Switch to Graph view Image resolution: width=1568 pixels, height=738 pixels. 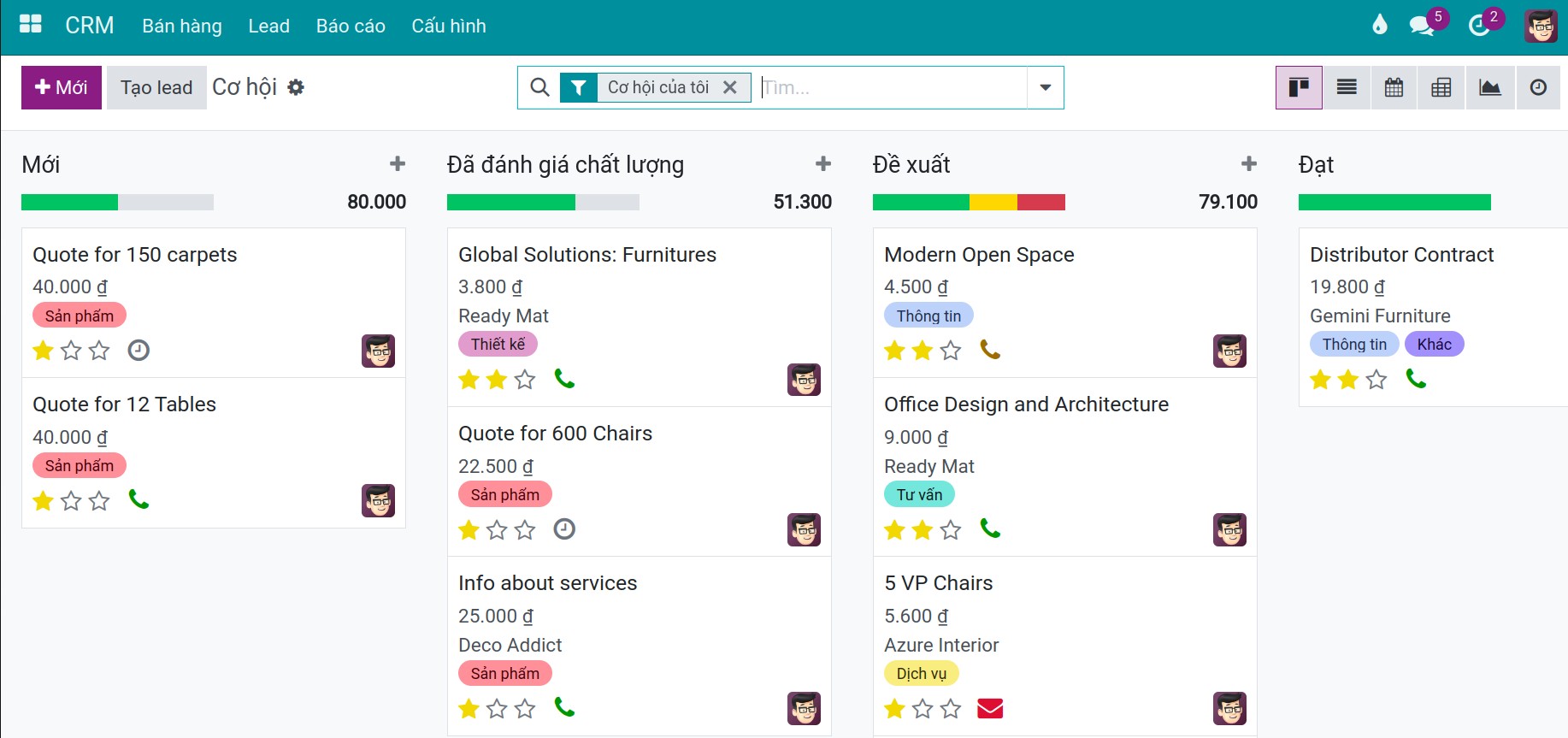click(x=1490, y=87)
